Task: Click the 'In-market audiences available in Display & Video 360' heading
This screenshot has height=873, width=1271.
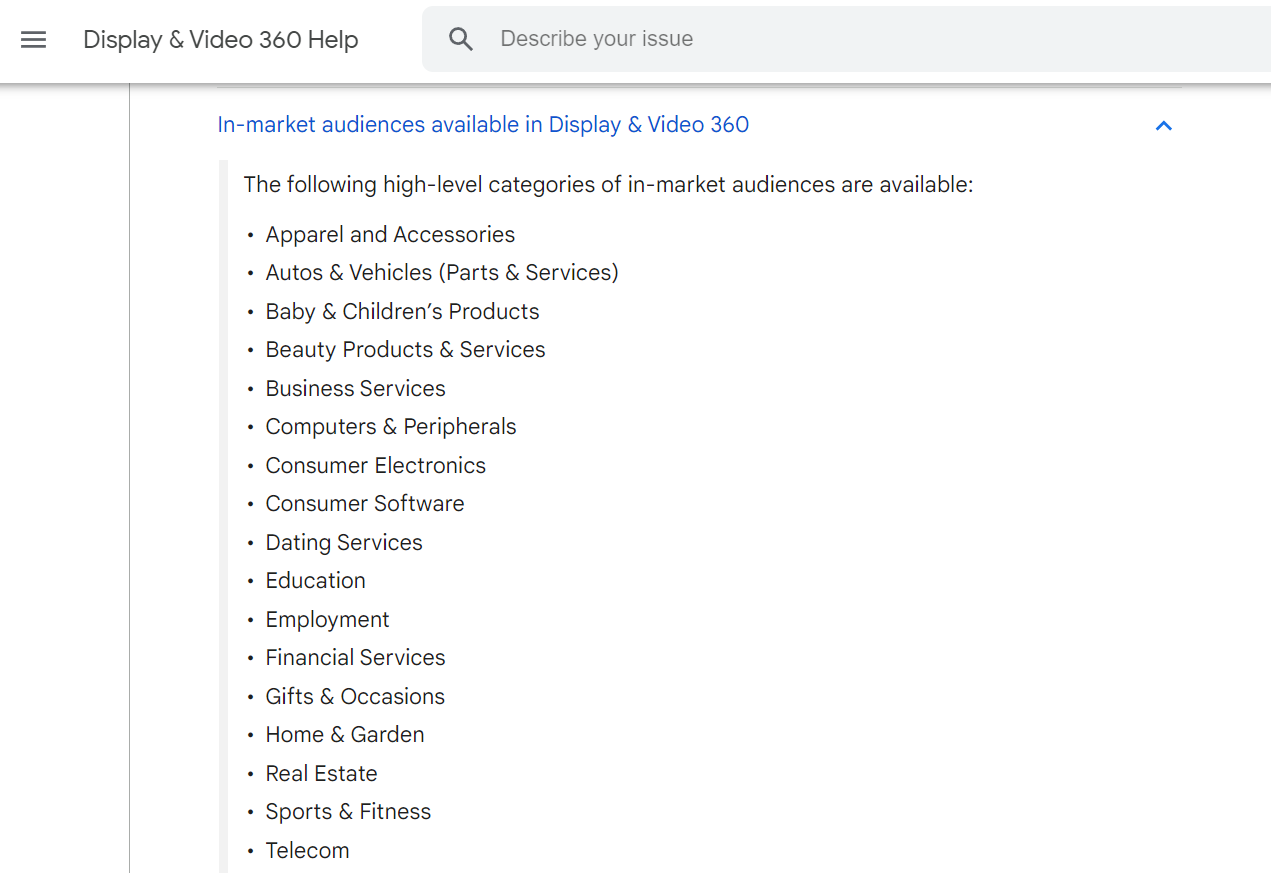Action: coord(483,125)
